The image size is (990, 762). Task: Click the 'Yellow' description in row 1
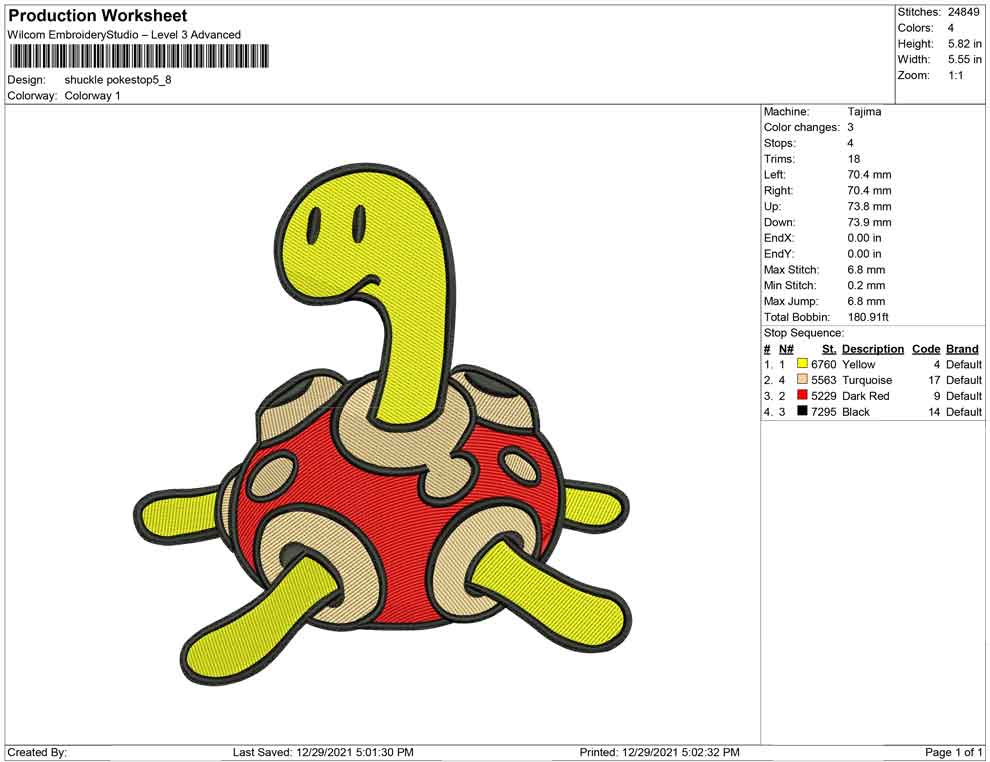point(859,364)
